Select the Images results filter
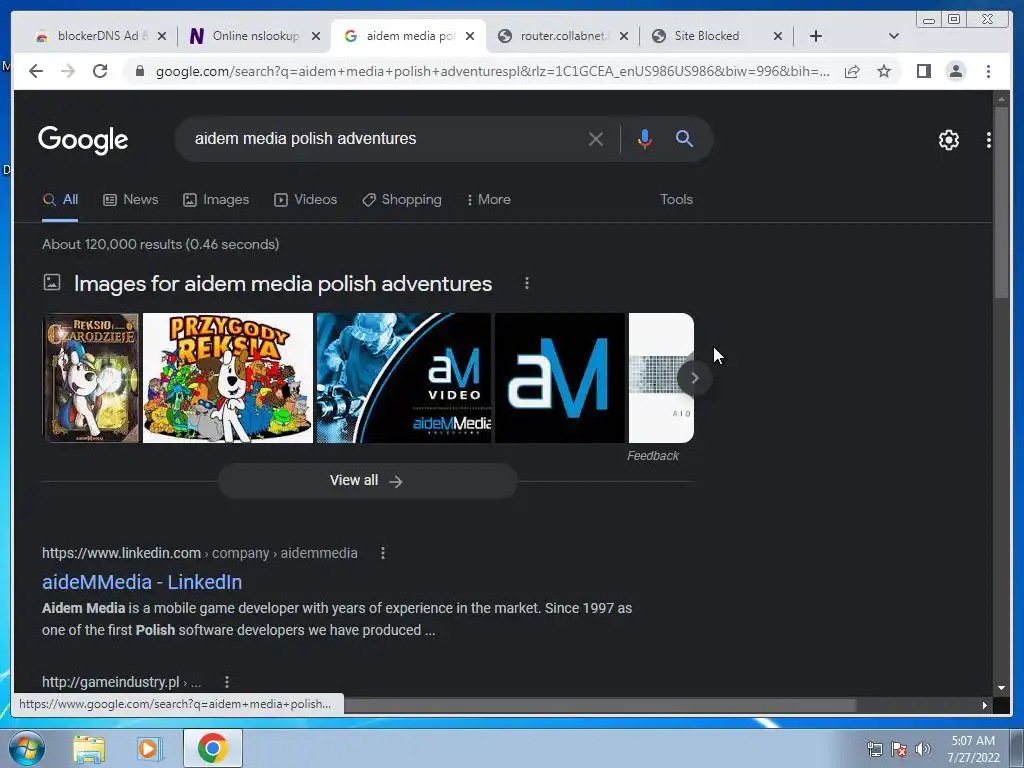This screenshot has width=1024, height=768. [216, 199]
